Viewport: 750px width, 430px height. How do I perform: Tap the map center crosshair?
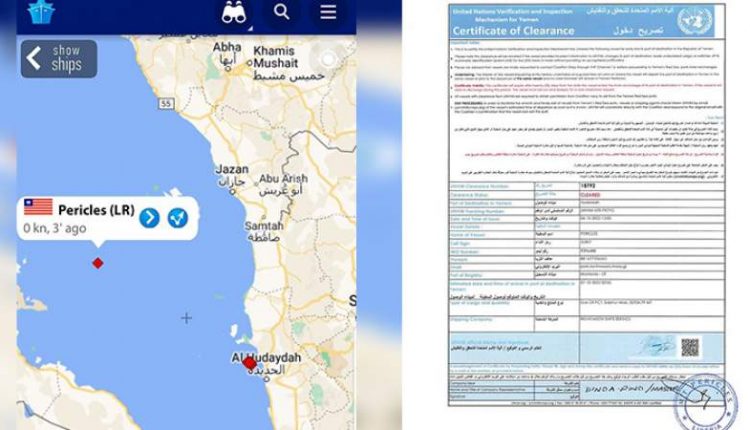pos(186,318)
